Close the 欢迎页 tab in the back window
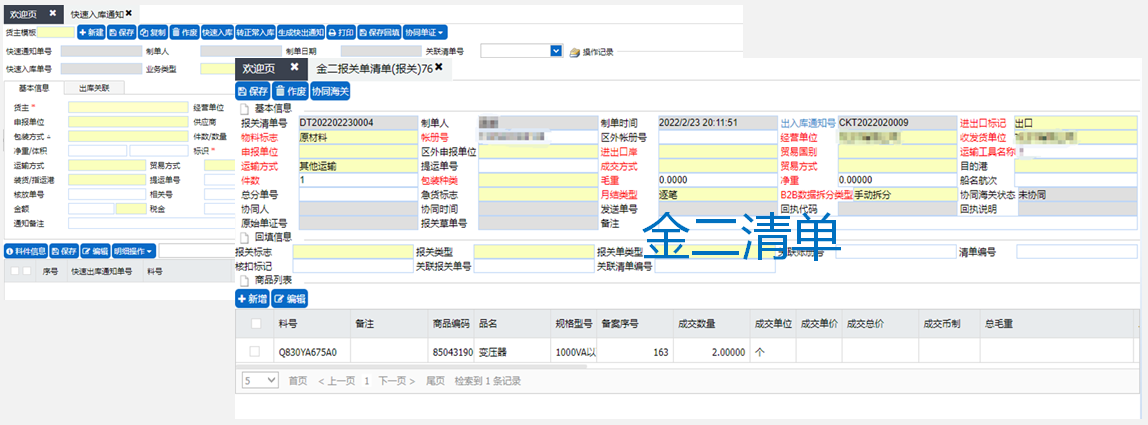Viewport: 1148px width, 425px height. (53, 13)
